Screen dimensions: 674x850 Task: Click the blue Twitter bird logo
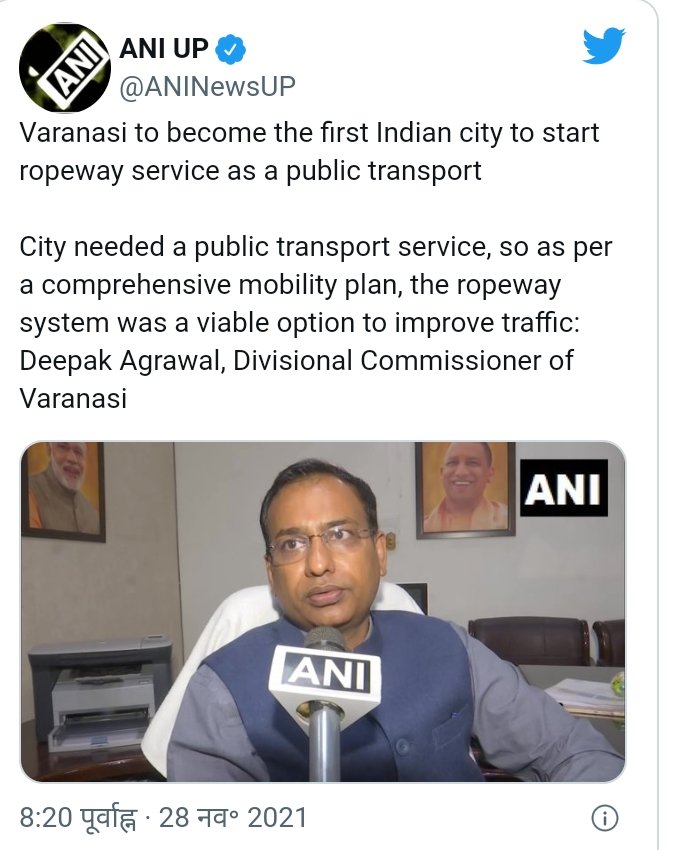(604, 46)
